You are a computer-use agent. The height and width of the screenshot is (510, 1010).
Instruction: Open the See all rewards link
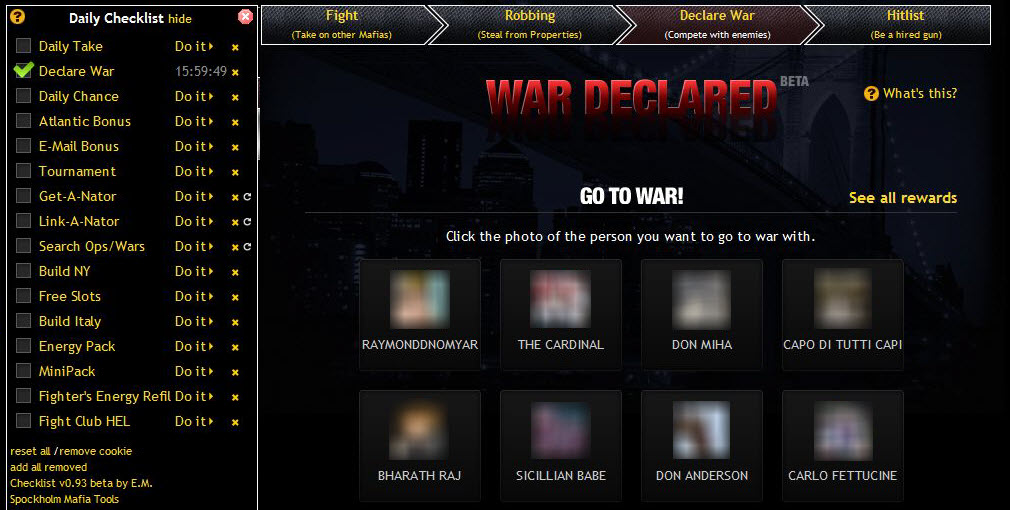[902, 198]
